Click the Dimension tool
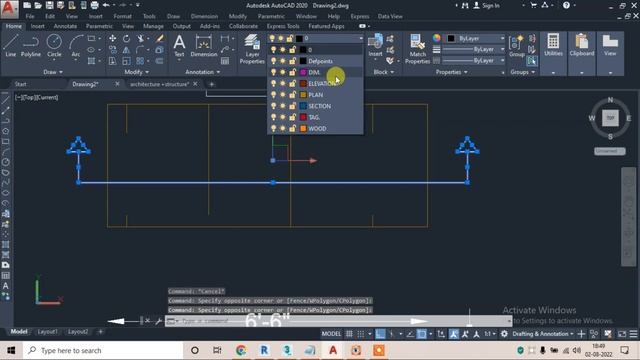This screenshot has height=360, width=640. (x=204, y=45)
